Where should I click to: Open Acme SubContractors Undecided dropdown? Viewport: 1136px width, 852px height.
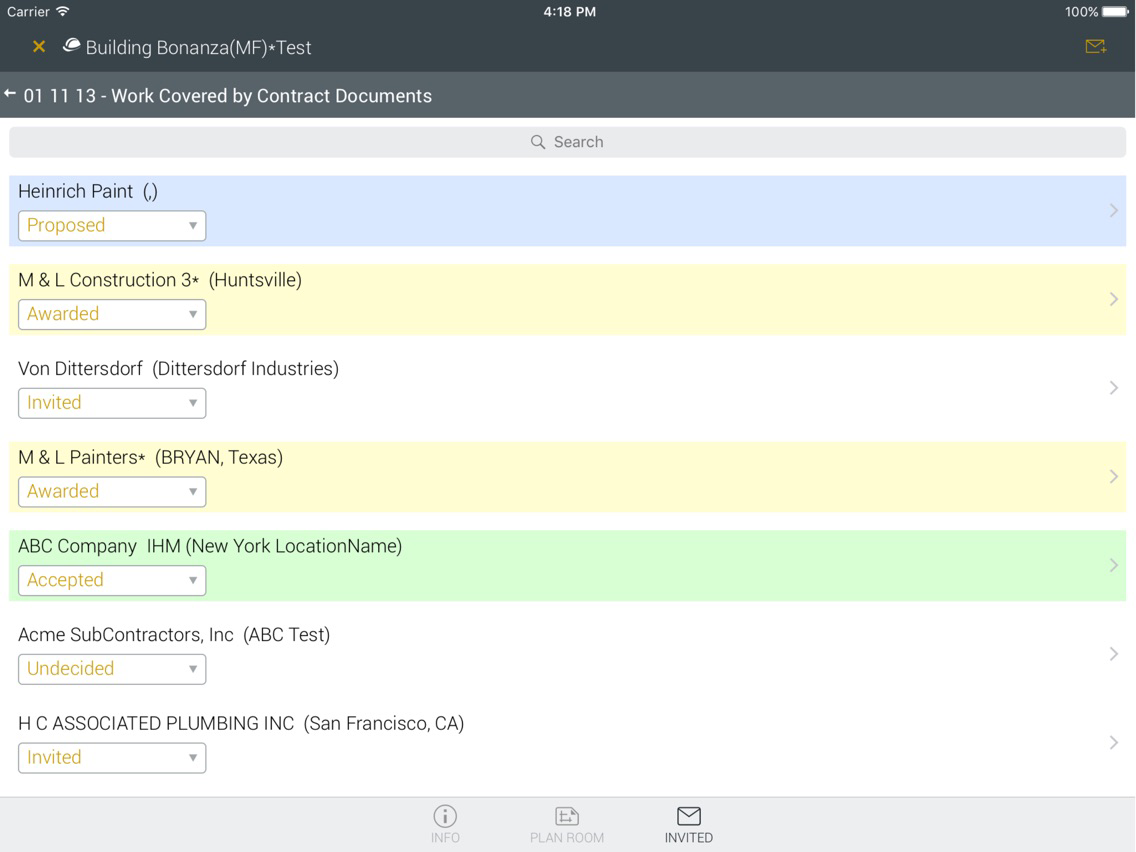112,669
